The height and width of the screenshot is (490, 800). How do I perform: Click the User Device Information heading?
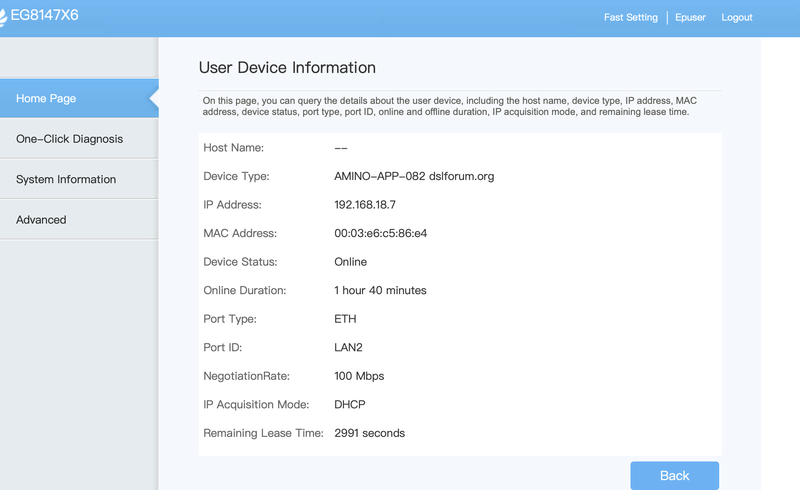pyautogui.click(x=287, y=68)
